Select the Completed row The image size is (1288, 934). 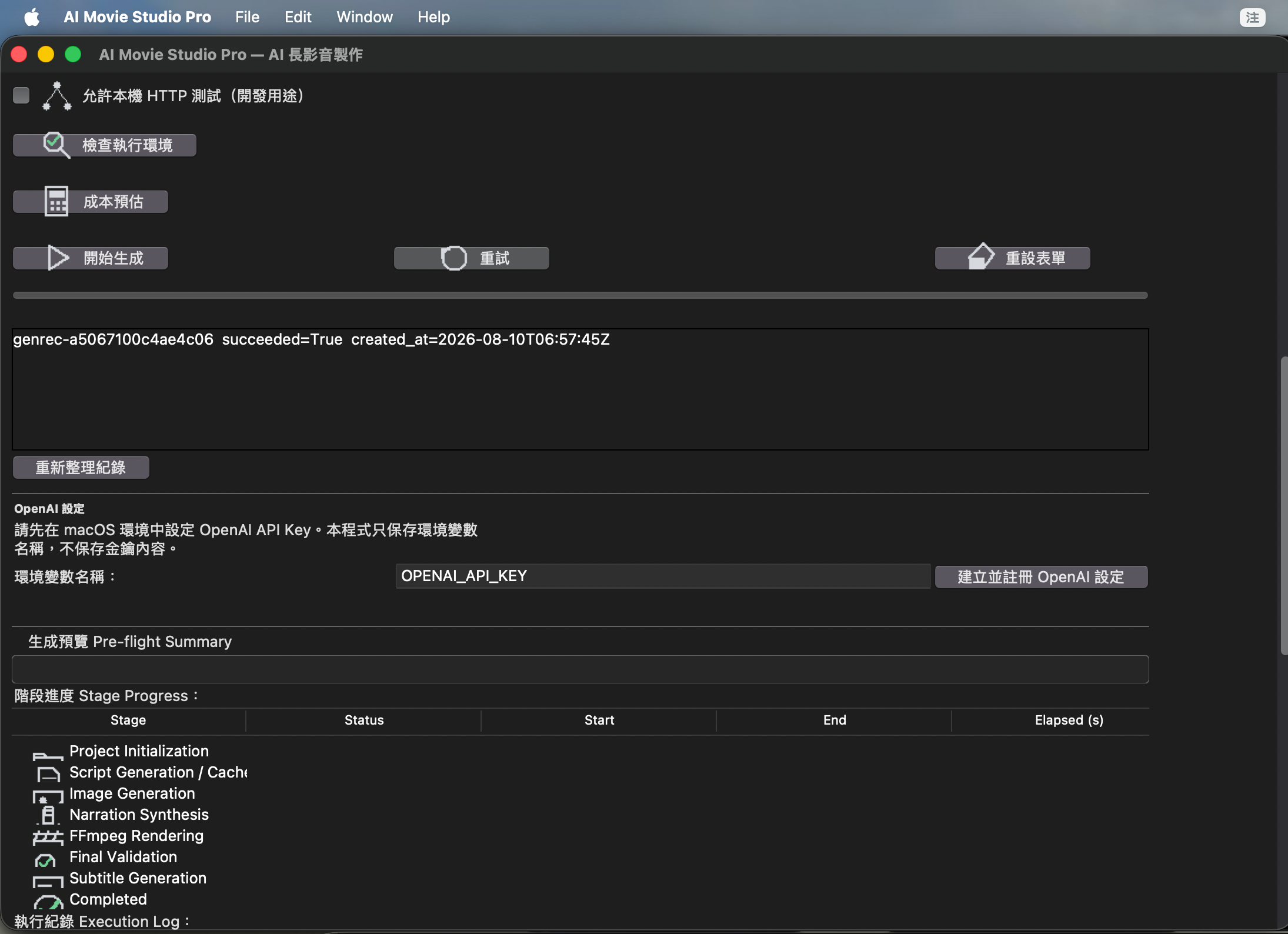[580, 899]
